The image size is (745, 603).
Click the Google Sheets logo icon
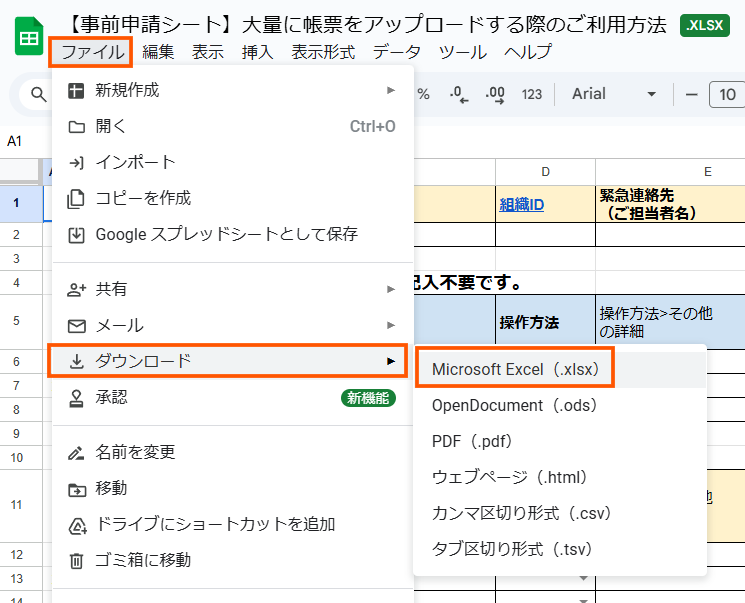[x=28, y=38]
